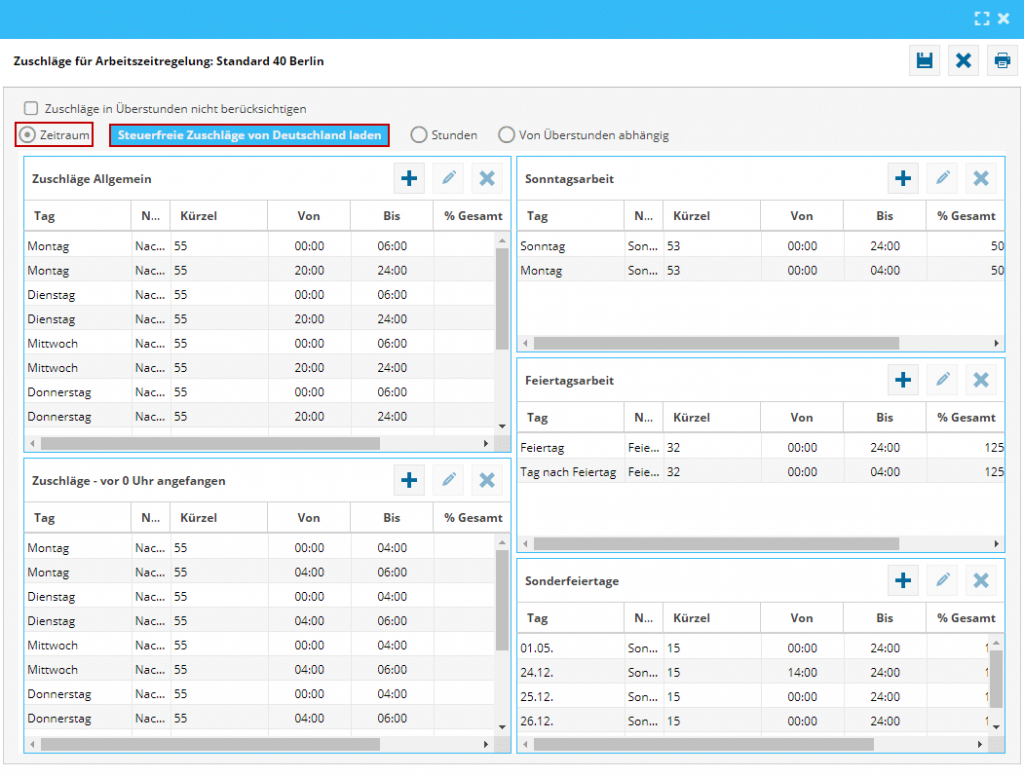Add new entry in Feiertagsarbeit panel

point(903,380)
